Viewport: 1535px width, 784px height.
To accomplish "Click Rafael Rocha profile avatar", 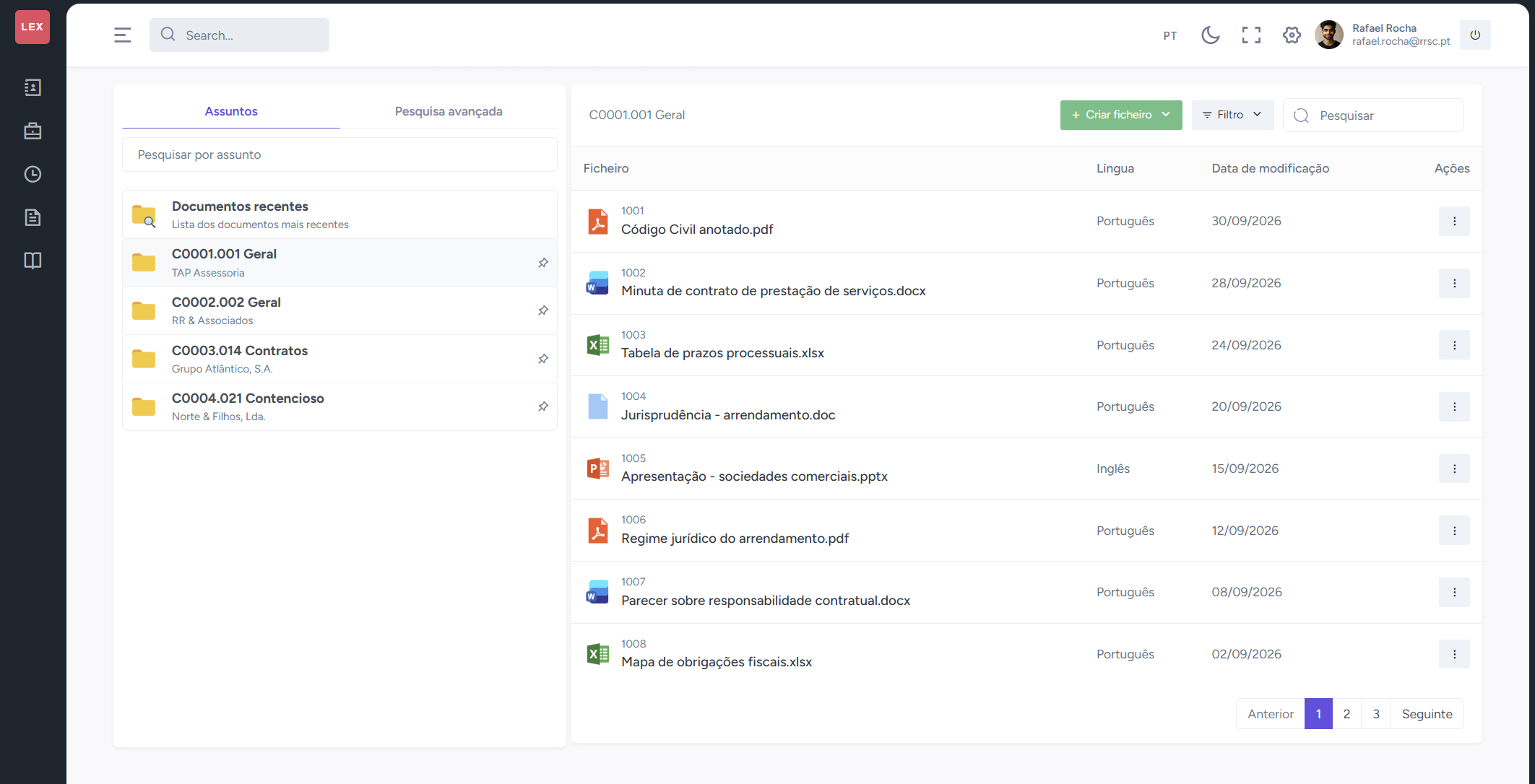I will point(1328,35).
